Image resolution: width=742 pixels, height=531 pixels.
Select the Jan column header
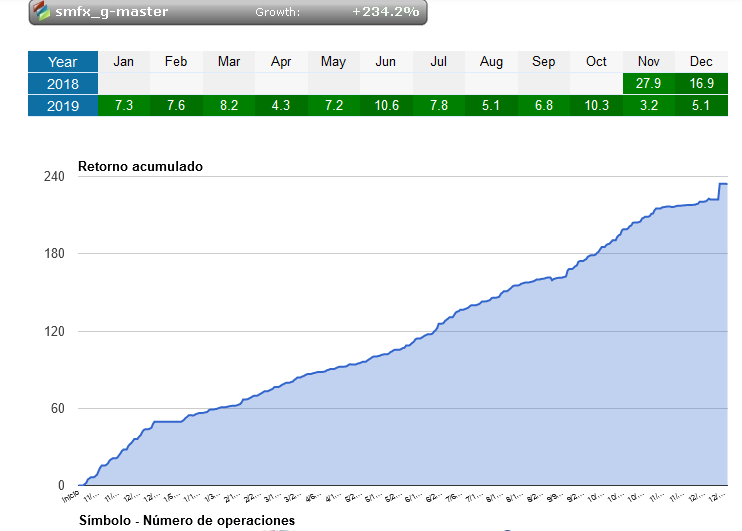point(124,62)
